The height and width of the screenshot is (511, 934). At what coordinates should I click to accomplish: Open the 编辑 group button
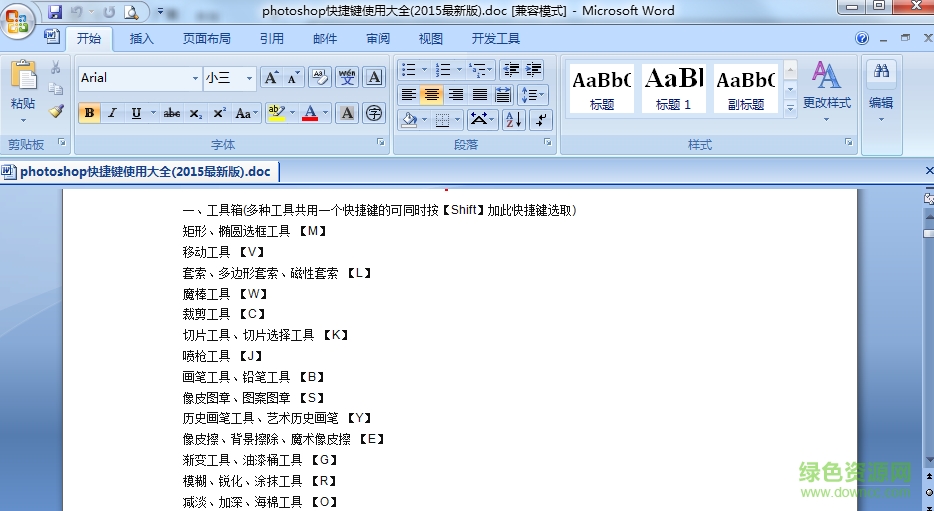point(881,91)
